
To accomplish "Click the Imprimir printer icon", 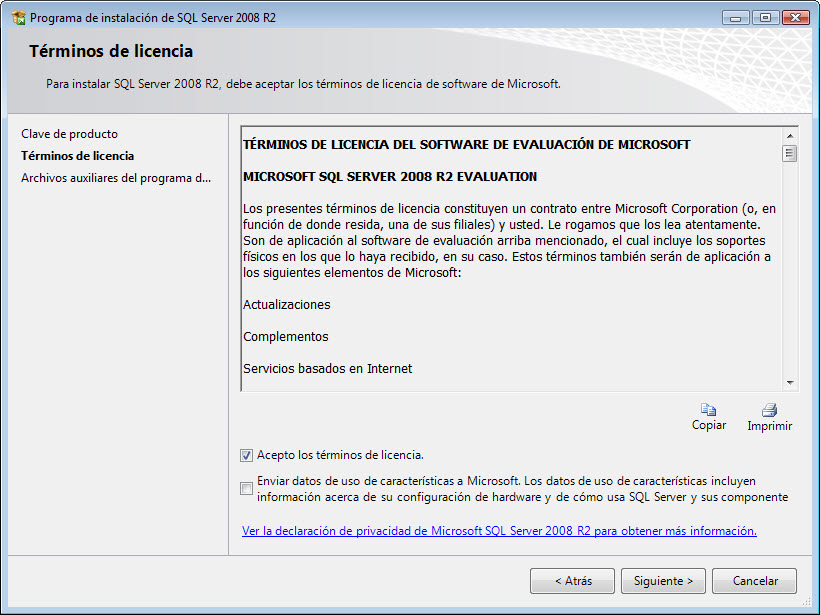I will click(769, 409).
